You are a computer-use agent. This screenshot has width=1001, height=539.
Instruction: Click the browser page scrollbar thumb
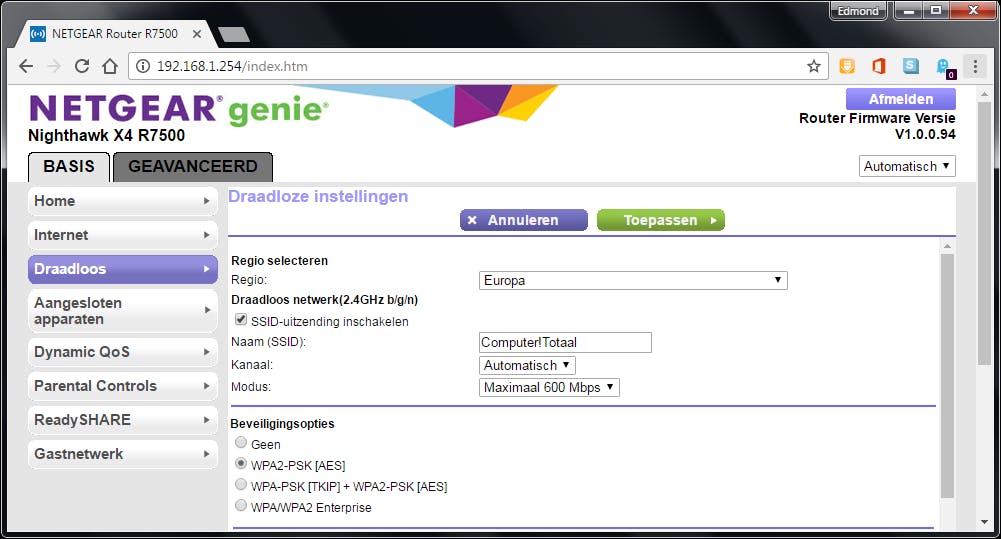pos(984,233)
